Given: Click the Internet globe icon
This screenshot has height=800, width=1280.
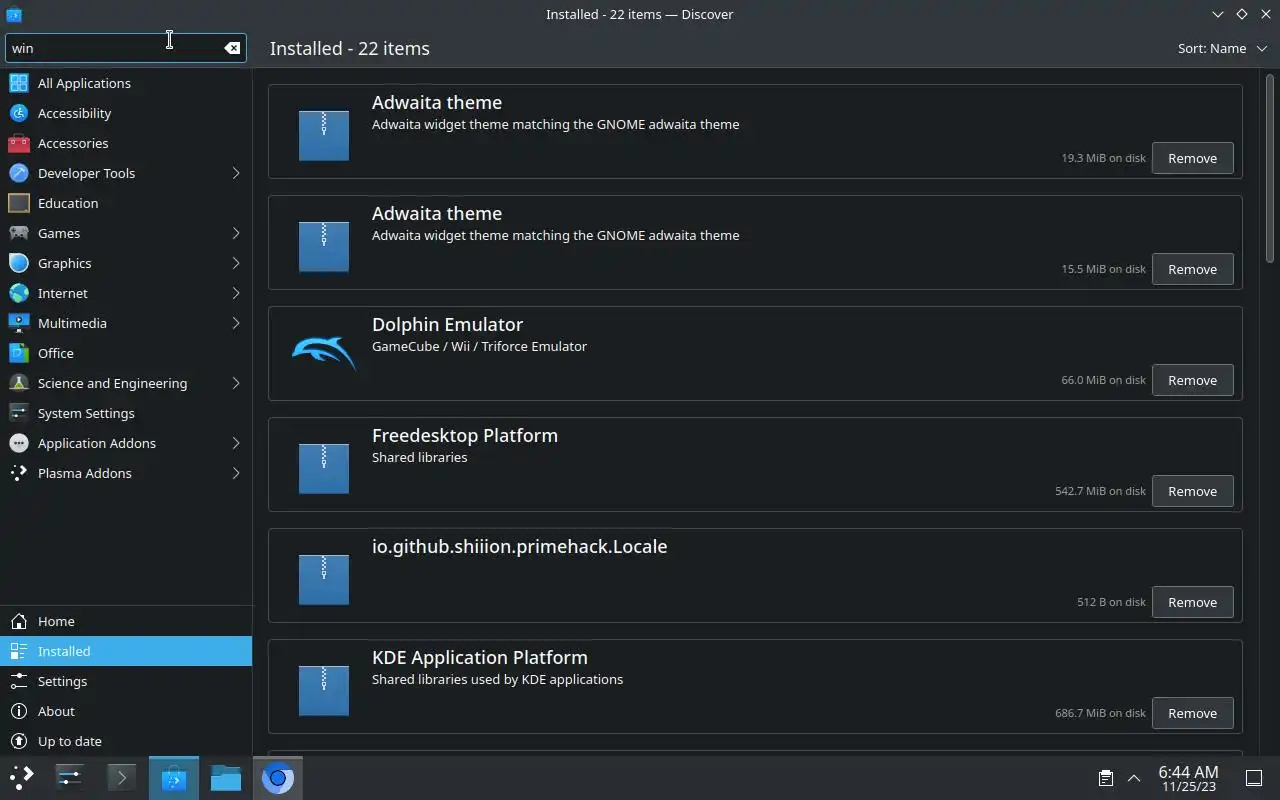Looking at the screenshot, I should coord(19,293).
